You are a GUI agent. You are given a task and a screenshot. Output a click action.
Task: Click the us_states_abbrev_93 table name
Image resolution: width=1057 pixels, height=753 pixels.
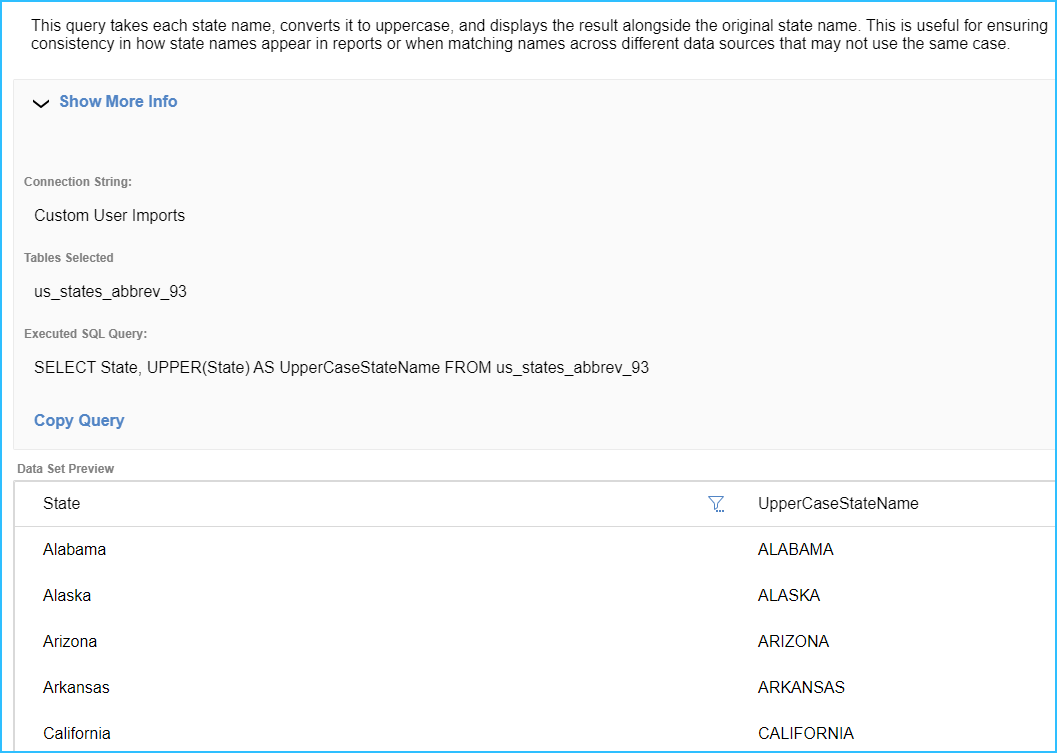tap(111, 291)
